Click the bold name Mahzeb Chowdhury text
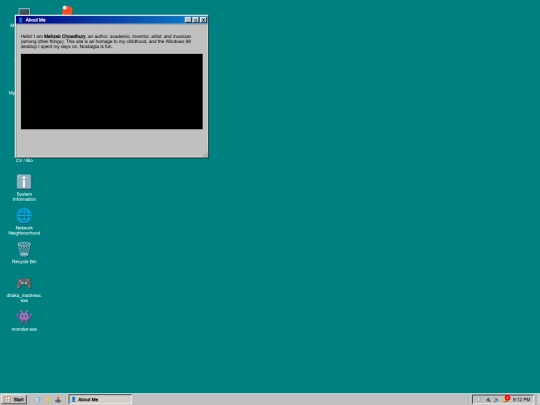The width and height of the screenshot is (540, 405). tap(65, 36)
